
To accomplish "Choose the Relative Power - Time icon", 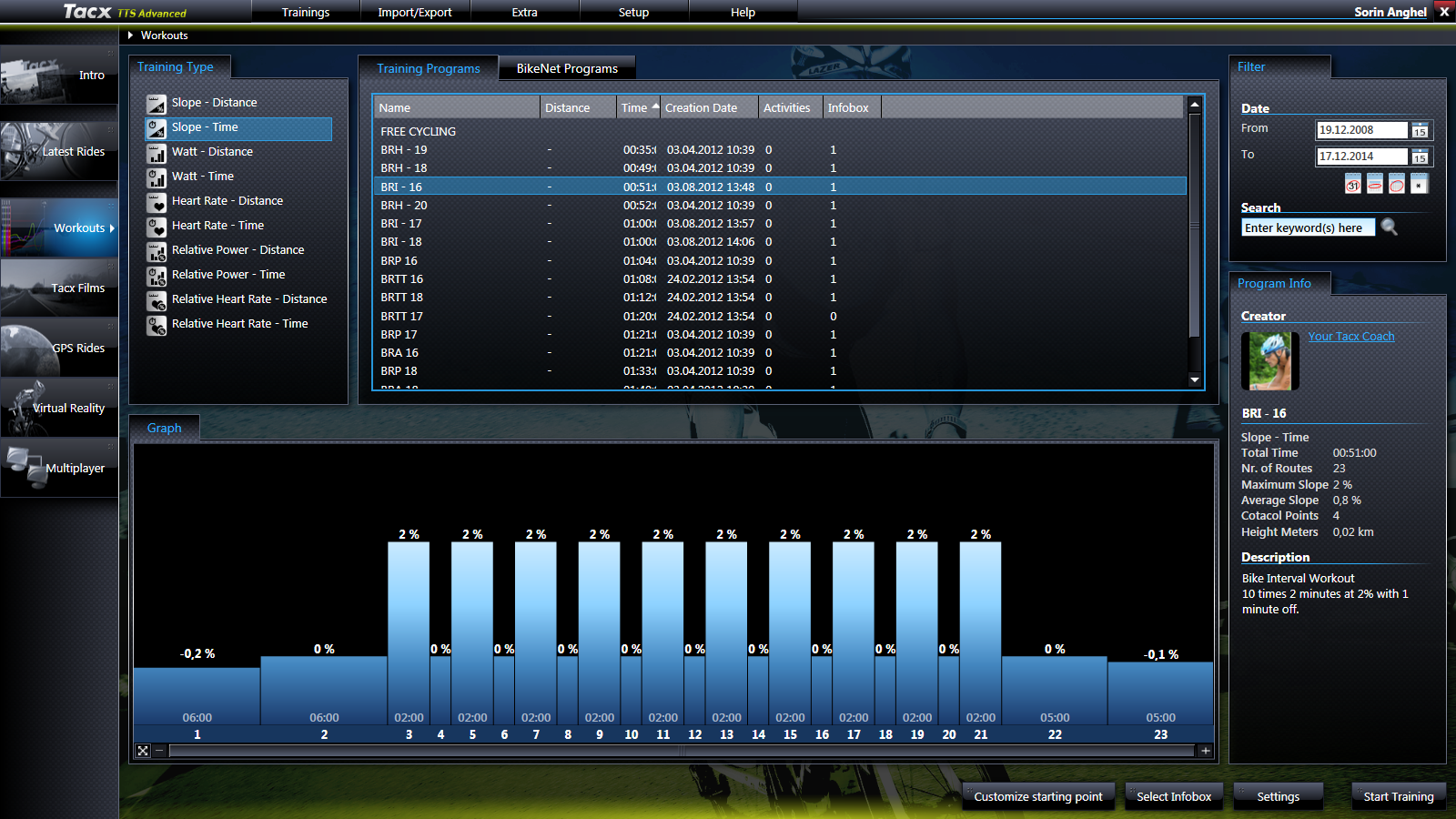I will [157, 276].
